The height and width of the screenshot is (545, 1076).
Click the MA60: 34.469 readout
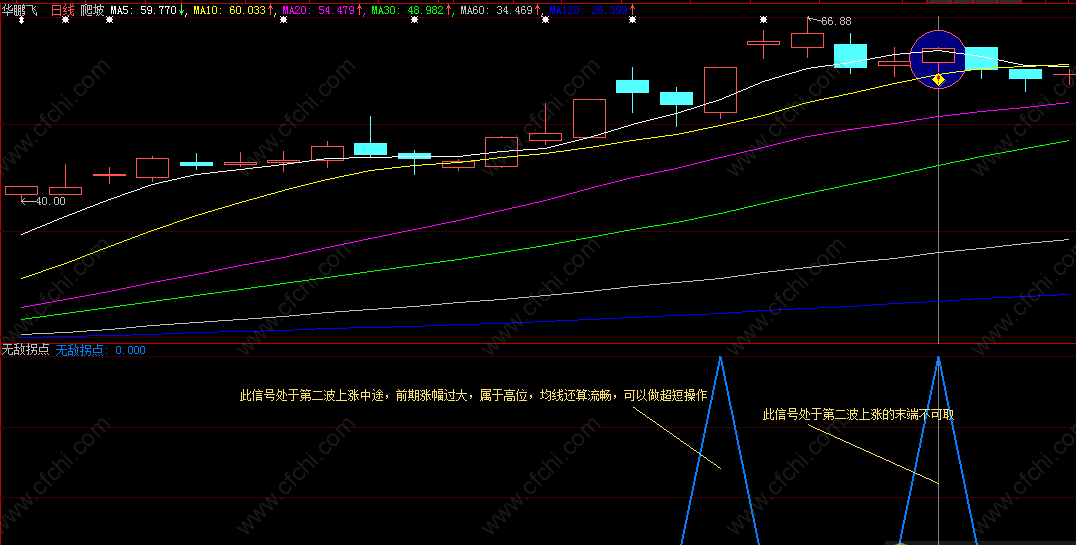497,10
